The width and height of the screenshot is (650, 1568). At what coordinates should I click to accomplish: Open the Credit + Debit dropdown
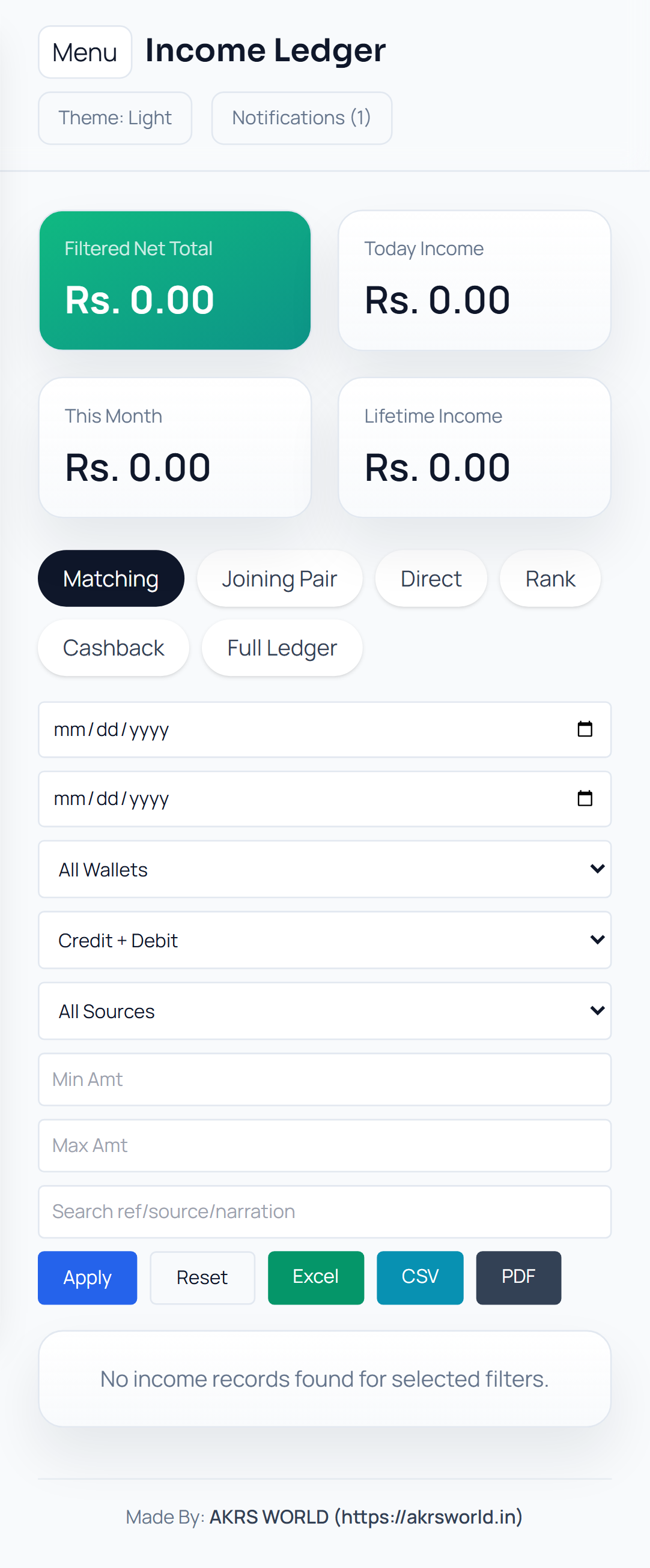tap(324, 940)
